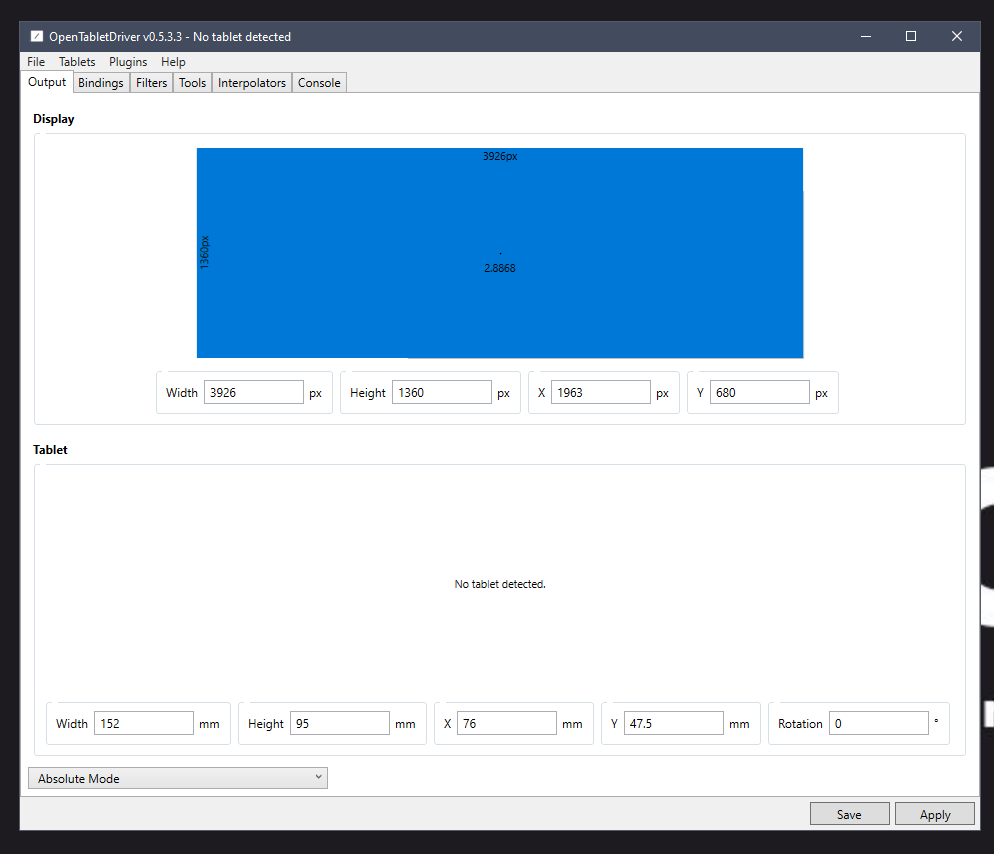Viewport: 994px width, 854px height.
Task: Close the OpenTabletDriver window
Action: (x=957, y=37)
